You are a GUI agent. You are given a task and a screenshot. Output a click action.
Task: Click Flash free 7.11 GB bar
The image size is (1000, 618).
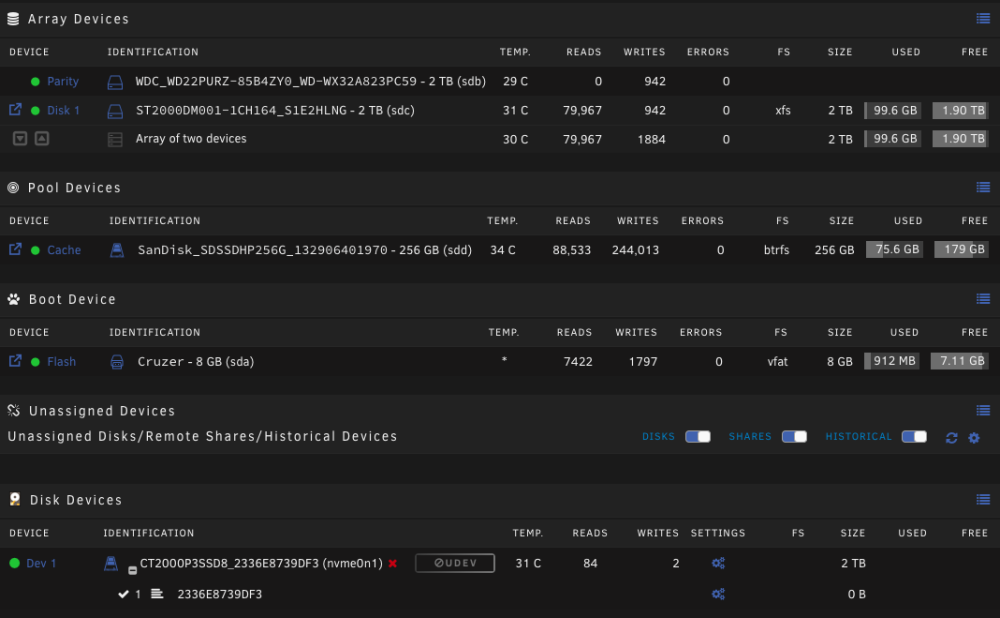pyautogui.click(x=960, y=361)
